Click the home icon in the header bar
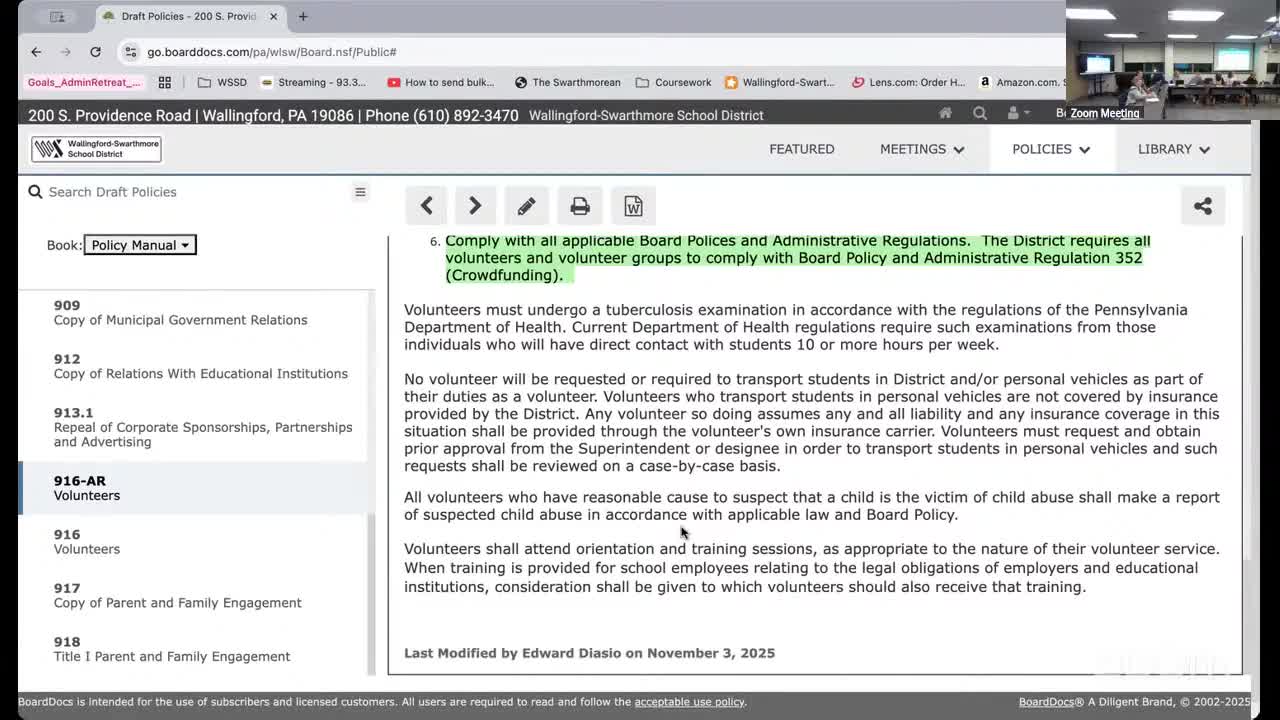Image resolution: width=1280 pixels, height=720 pixels. coord(944,113)
